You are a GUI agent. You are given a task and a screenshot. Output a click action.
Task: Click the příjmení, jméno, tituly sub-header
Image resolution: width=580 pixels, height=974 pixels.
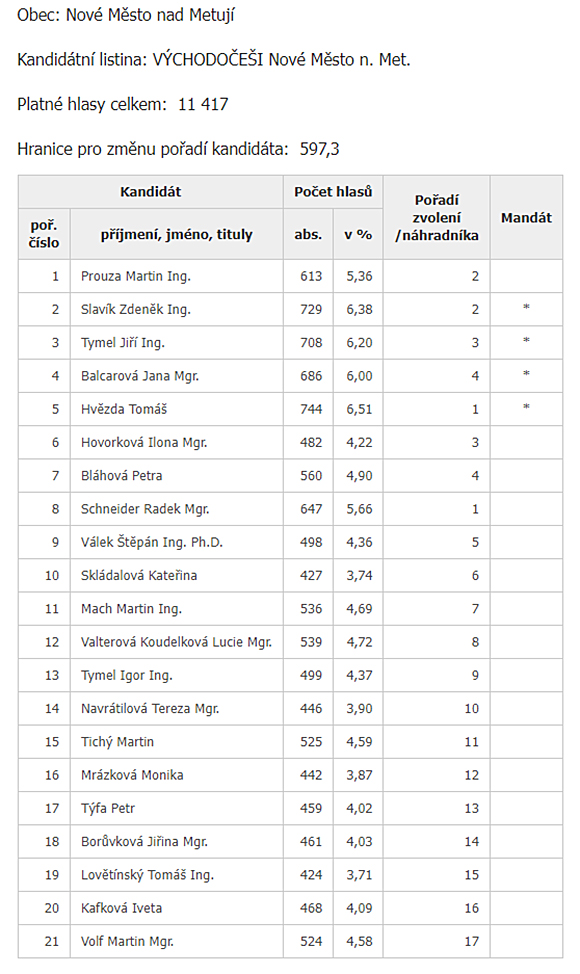[x=176, y=234]
